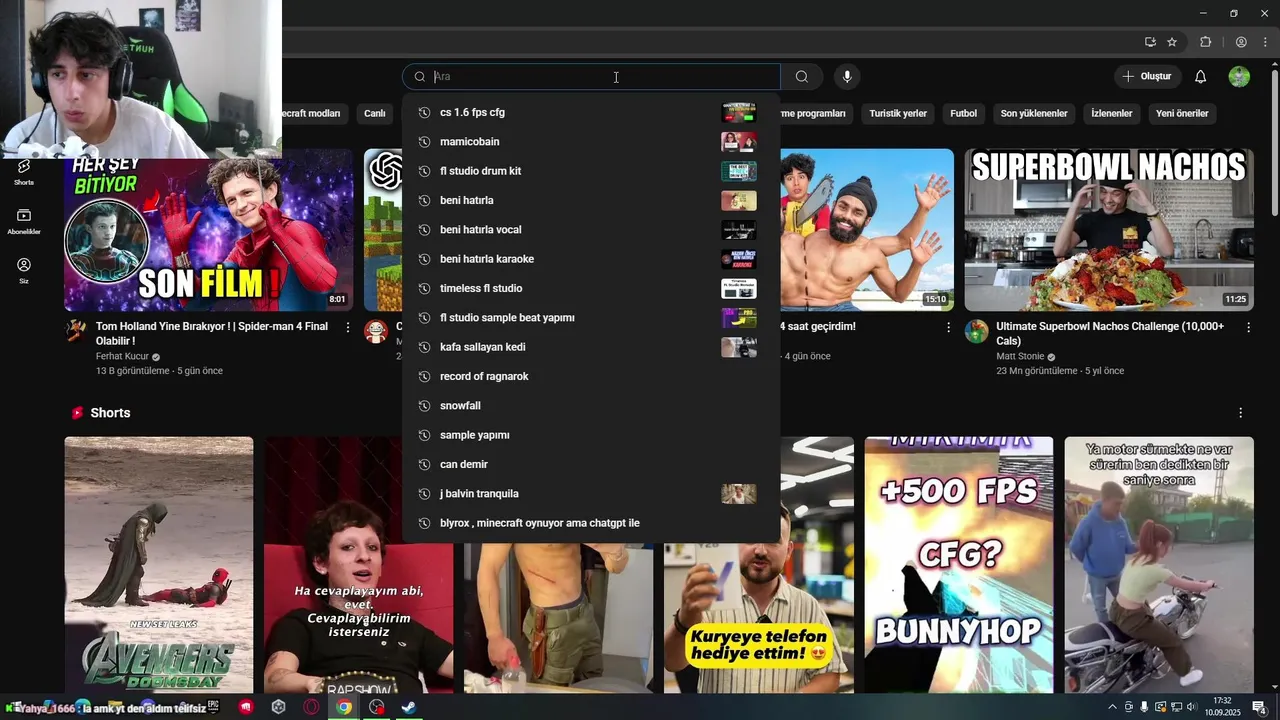The height and width of the screenshot is (720, 1280).
Task: Open options for Tom Holland video
Action: pos(348,327)
